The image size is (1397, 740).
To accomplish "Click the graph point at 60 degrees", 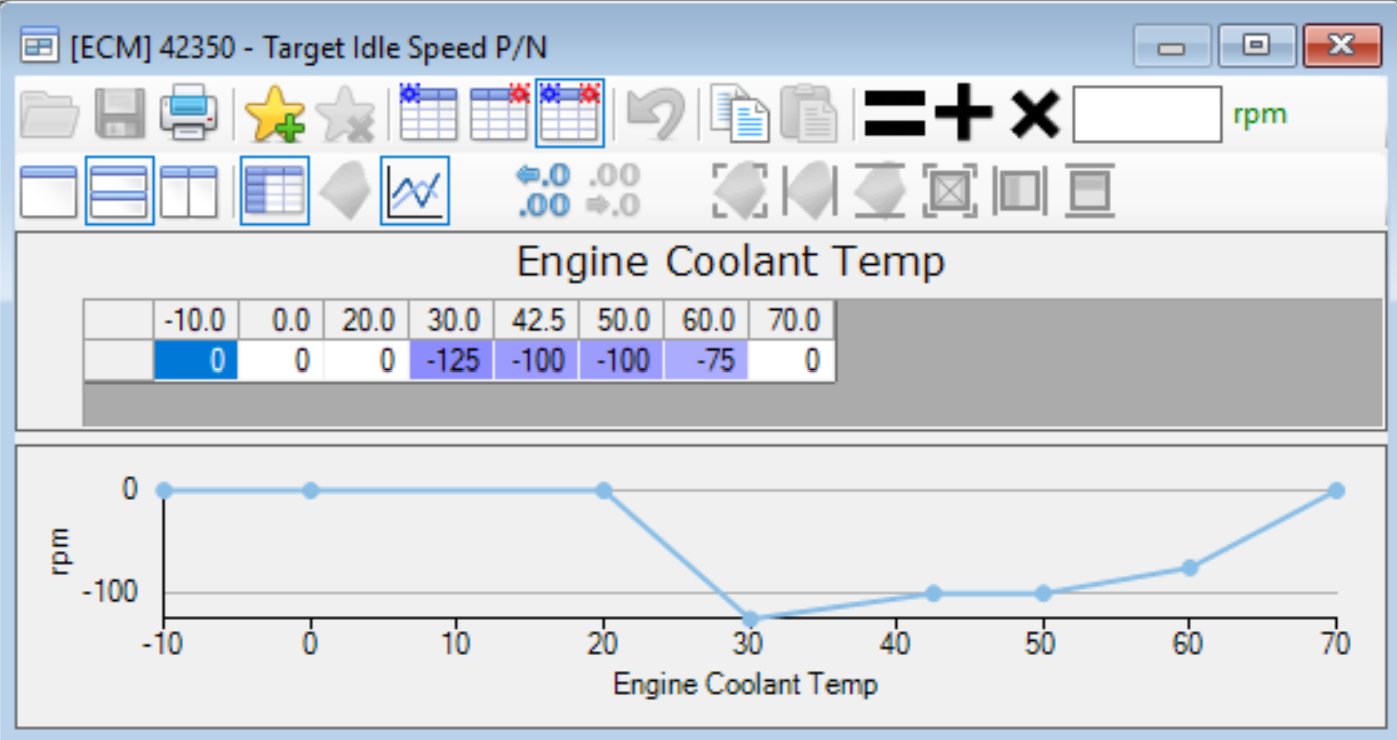I will point(1190,567).
